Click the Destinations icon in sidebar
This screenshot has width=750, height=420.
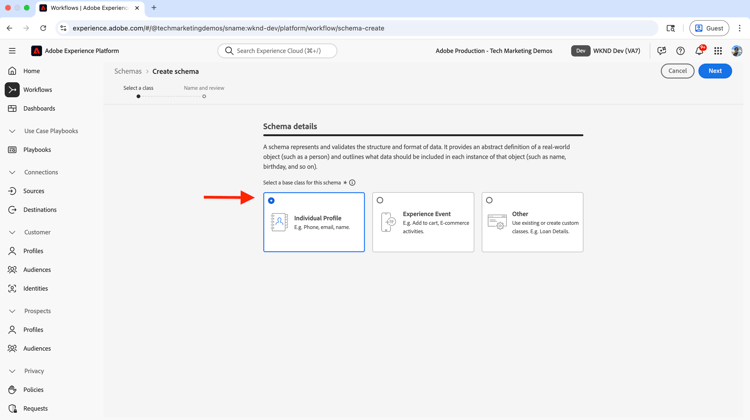pyautogui.click(x=12, y=210)
